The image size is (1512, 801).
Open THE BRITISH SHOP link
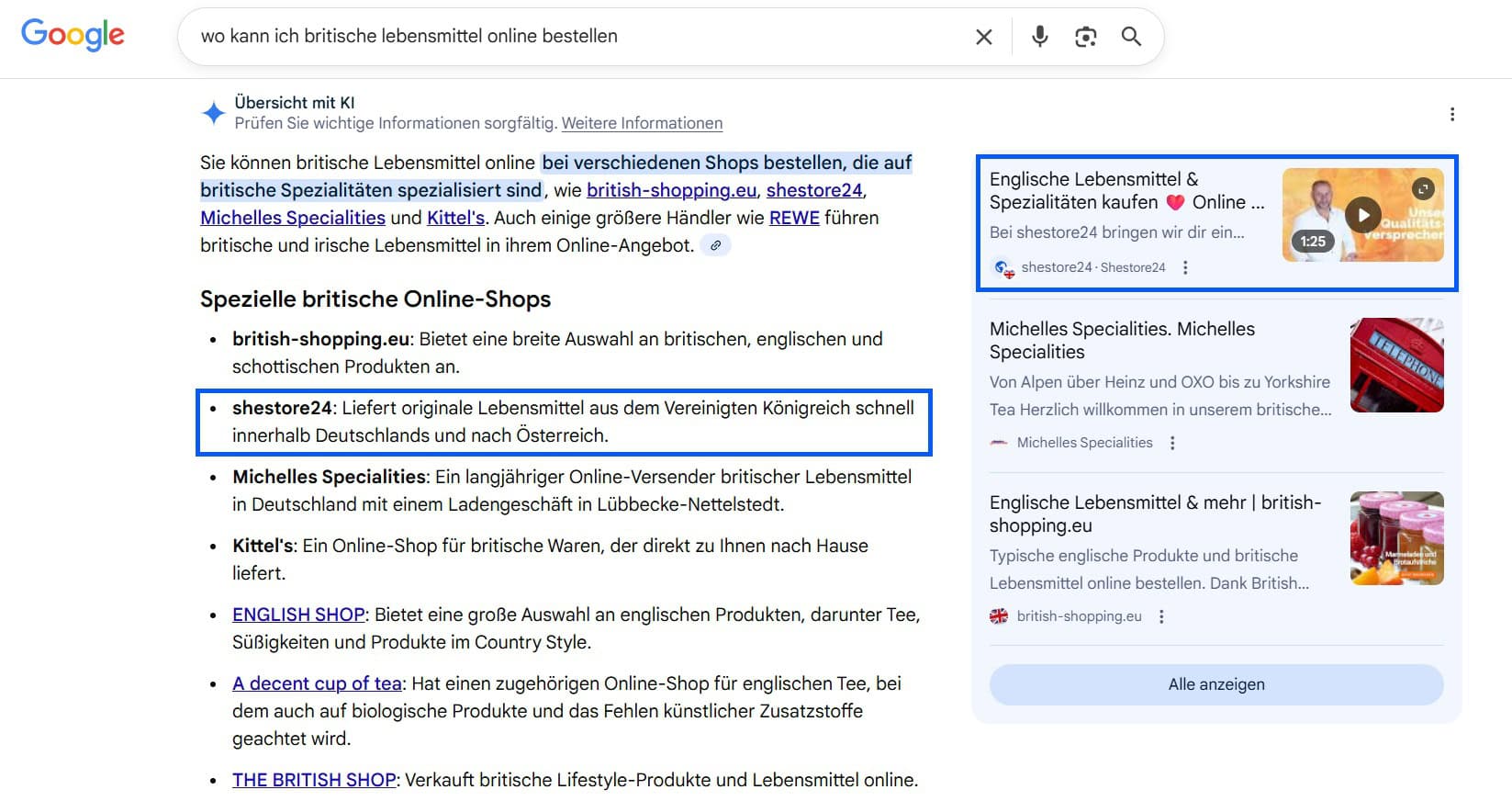pos(314,780)
